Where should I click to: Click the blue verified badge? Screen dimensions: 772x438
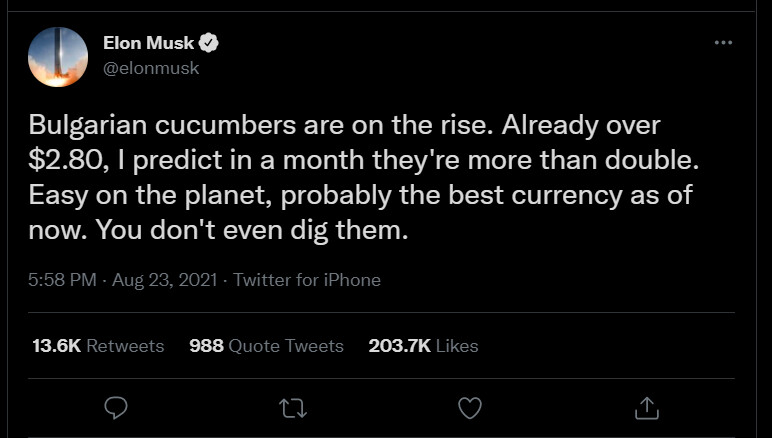(x=210, y=43)
